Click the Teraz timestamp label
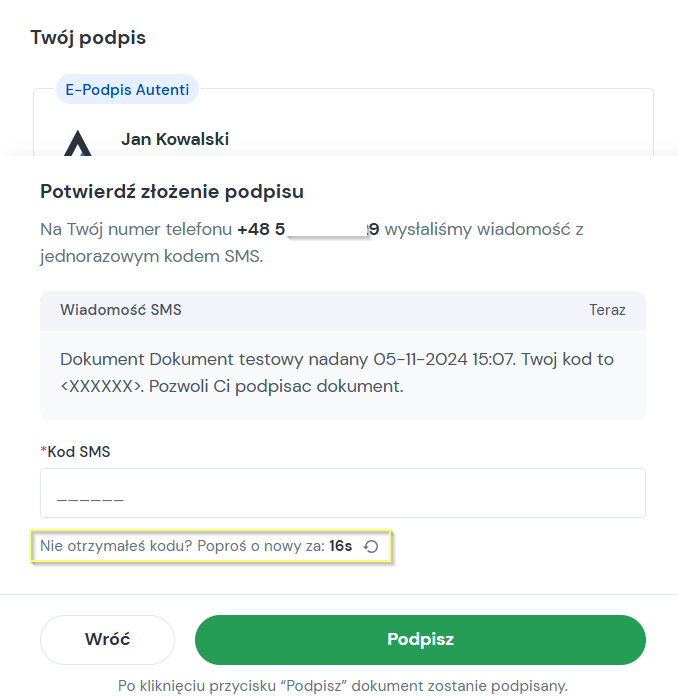Screen dimensions: 678x696 click(x=607, y=310)
